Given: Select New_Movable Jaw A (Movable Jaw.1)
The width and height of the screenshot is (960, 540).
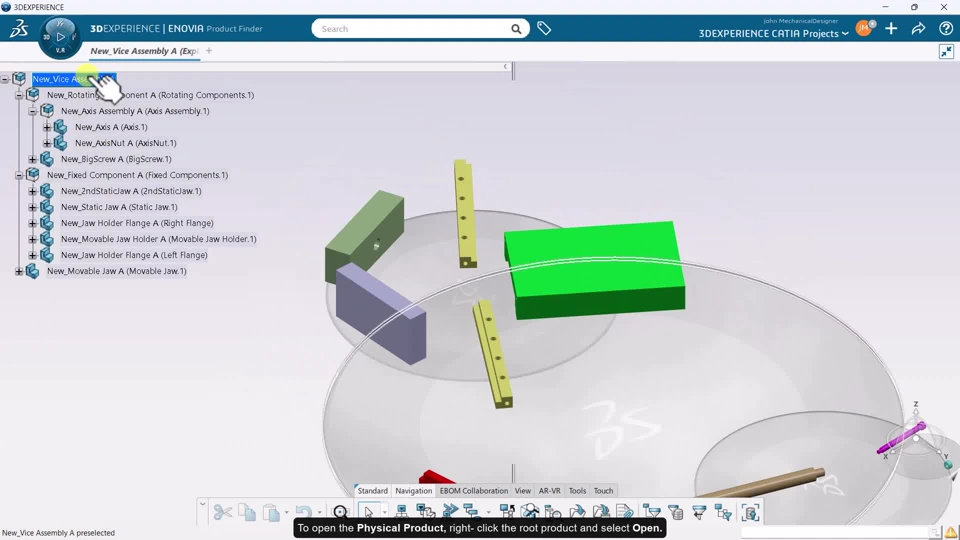Looking at the screenshot, I should coord(116,271).
